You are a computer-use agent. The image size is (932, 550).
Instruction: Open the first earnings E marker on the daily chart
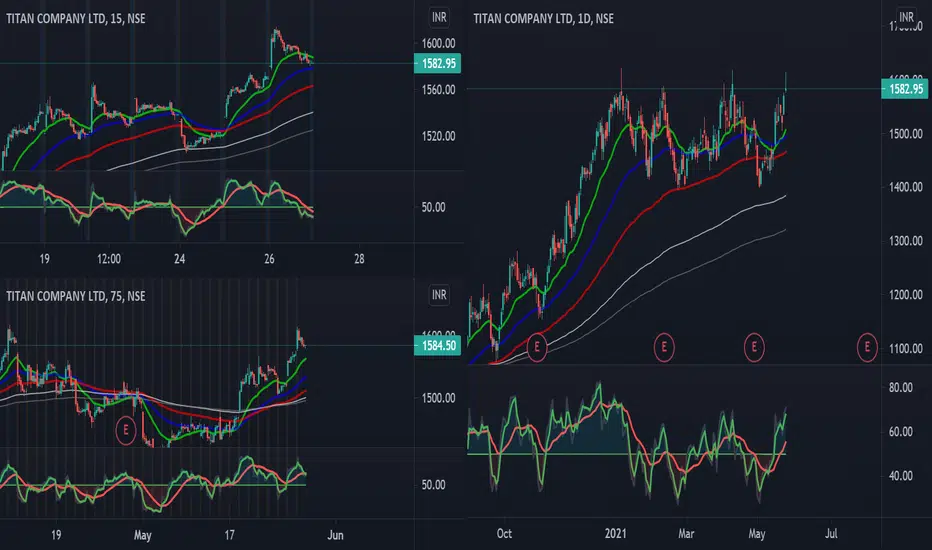pos(537,347)
